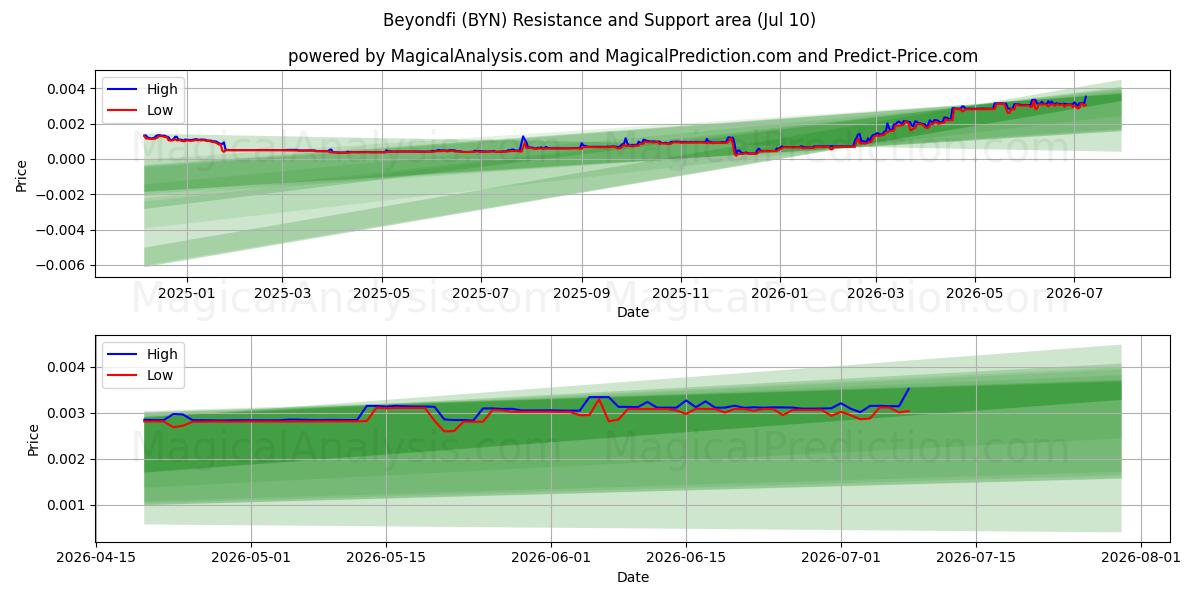Image resolution: width=1200 pixels, height=600 pixels.
Task: Click the bottom chart x-axis tick label '2026-07-15'
Action: 975,558
